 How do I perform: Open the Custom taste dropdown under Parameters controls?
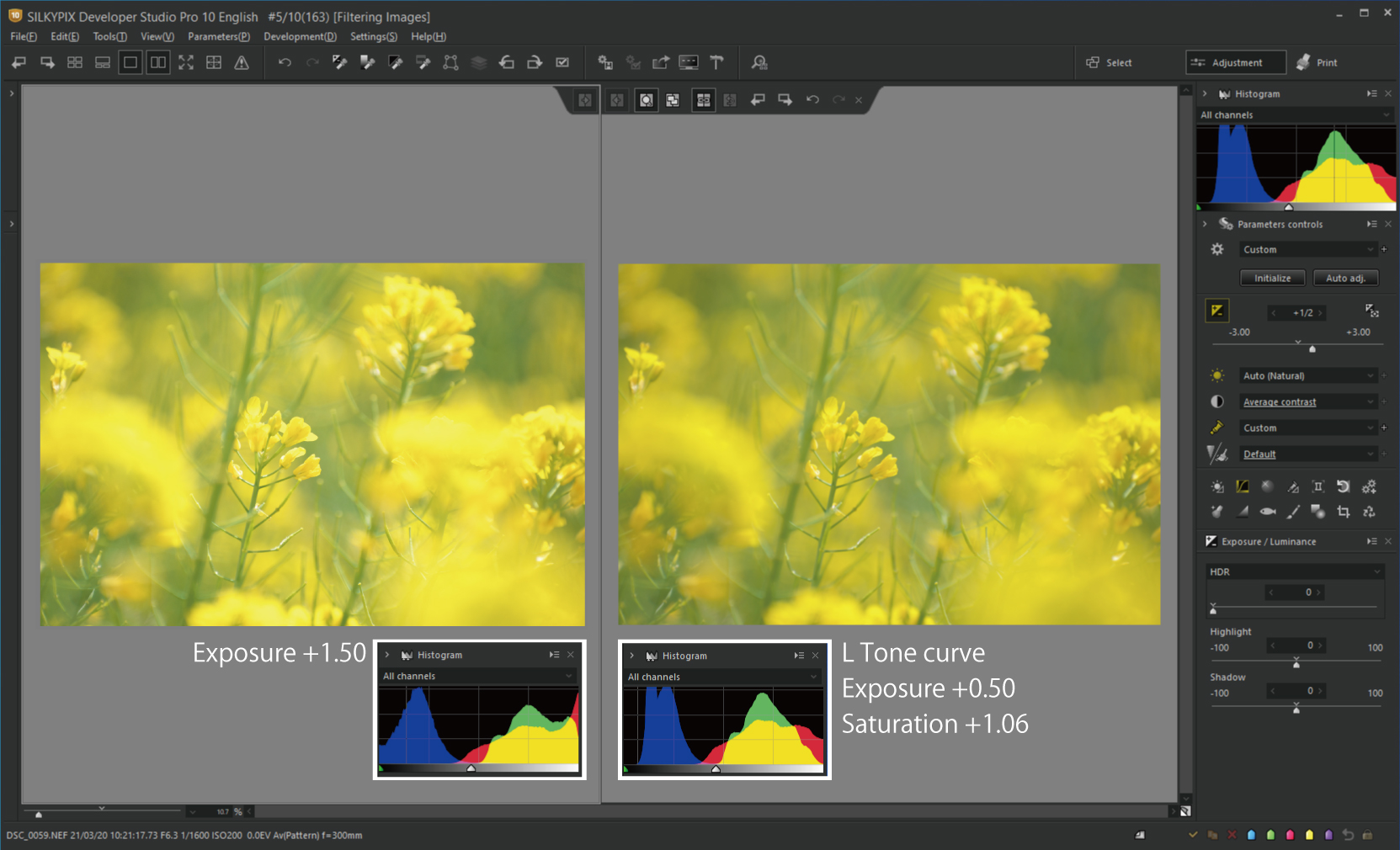[1308, 249]
